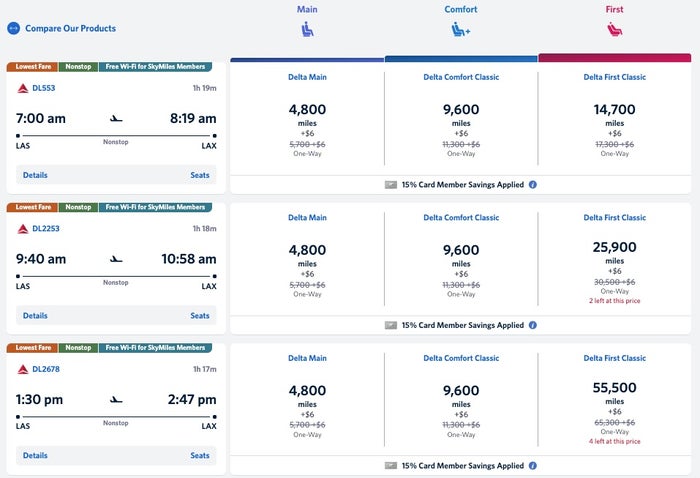Click the Delta logo beside DL2678
The height and width of the screenshot is (478, 700).
click(23, 370)
